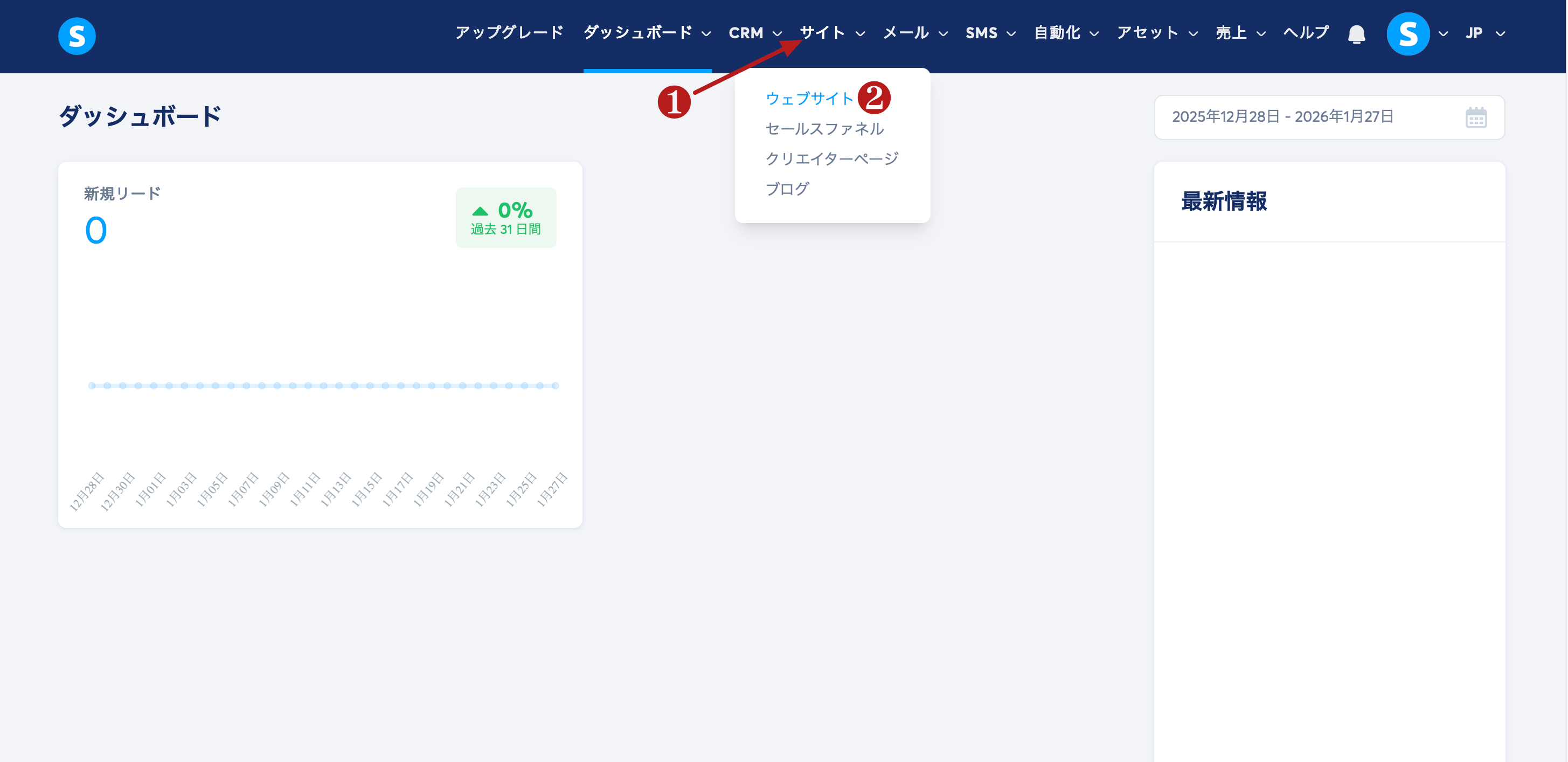Open the notification bell icon
This screenshot has width=1568, height=762.
(1356, 34)
